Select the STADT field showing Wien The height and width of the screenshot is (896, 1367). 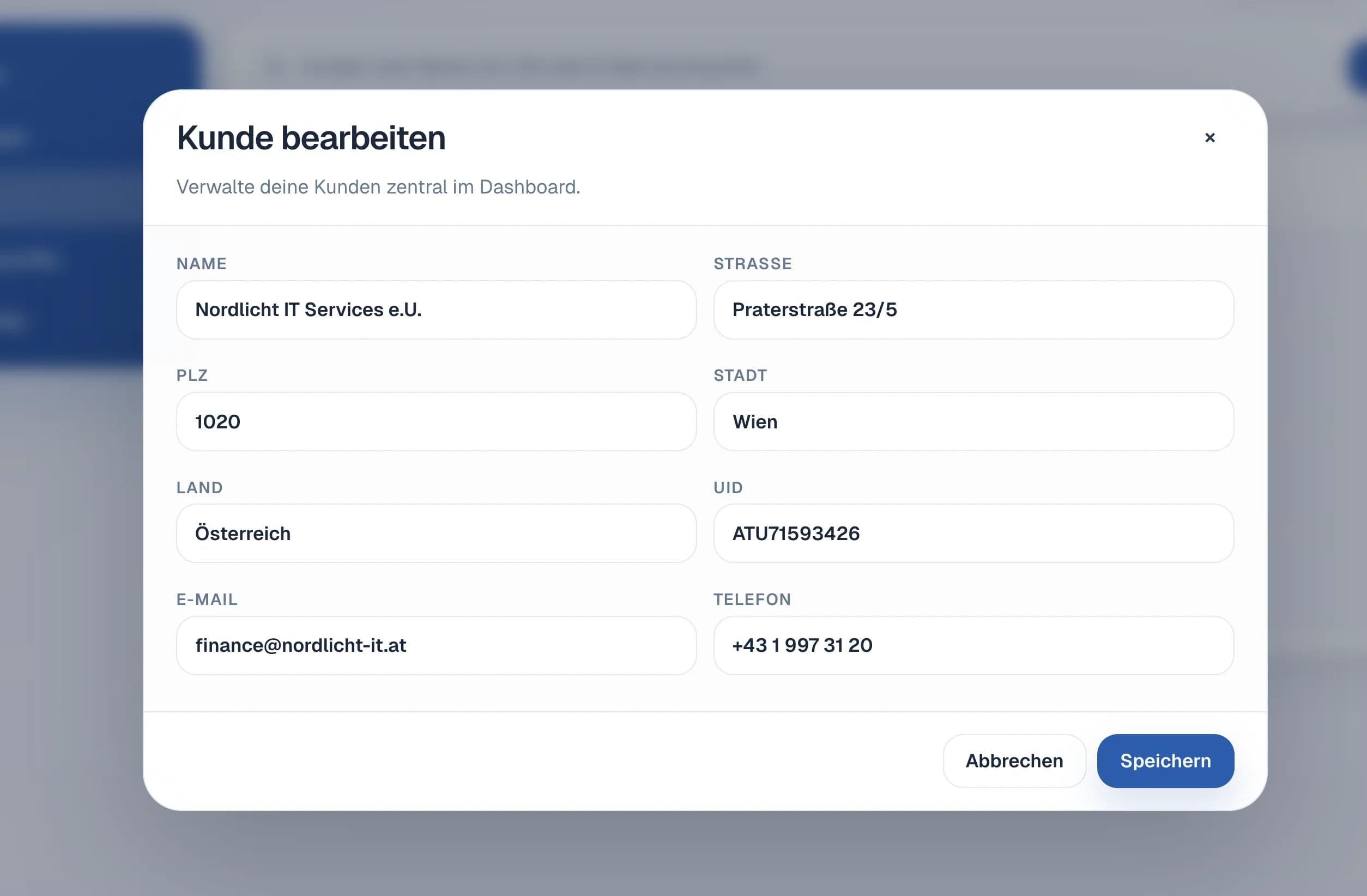click(x=973, y=422)
